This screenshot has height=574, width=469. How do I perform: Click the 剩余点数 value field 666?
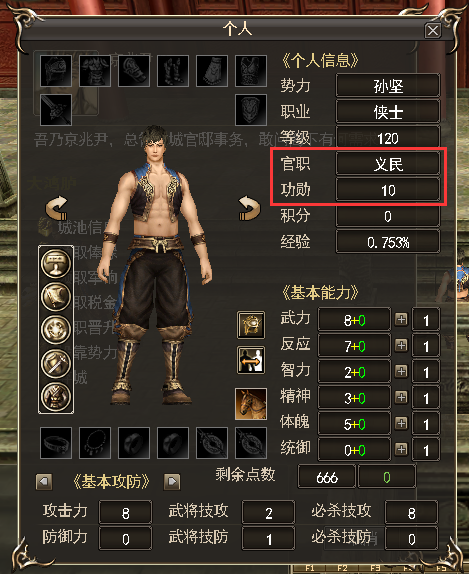click(x=327, y=477)
